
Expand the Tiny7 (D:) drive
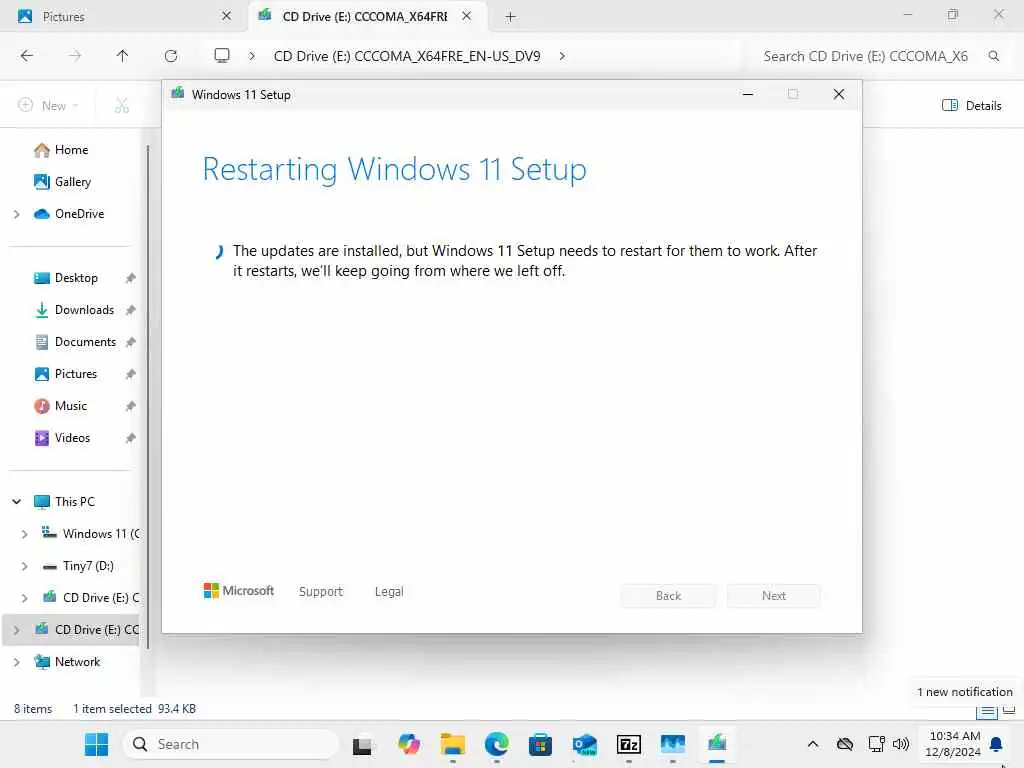coord(25,566)
